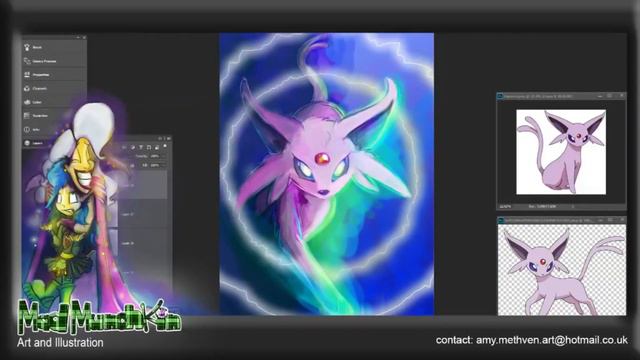Open the layer Opacity slider dropdown arrow
Screen dimensions: 640x360
tap(163, 156)
